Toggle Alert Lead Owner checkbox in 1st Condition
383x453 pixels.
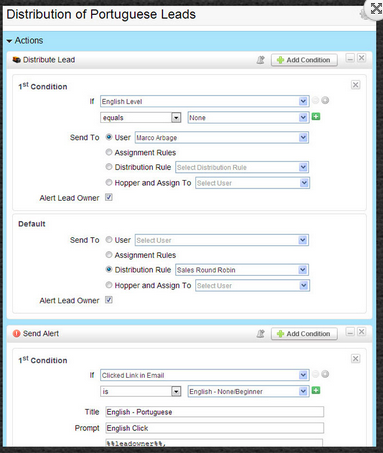pos(109,197)
